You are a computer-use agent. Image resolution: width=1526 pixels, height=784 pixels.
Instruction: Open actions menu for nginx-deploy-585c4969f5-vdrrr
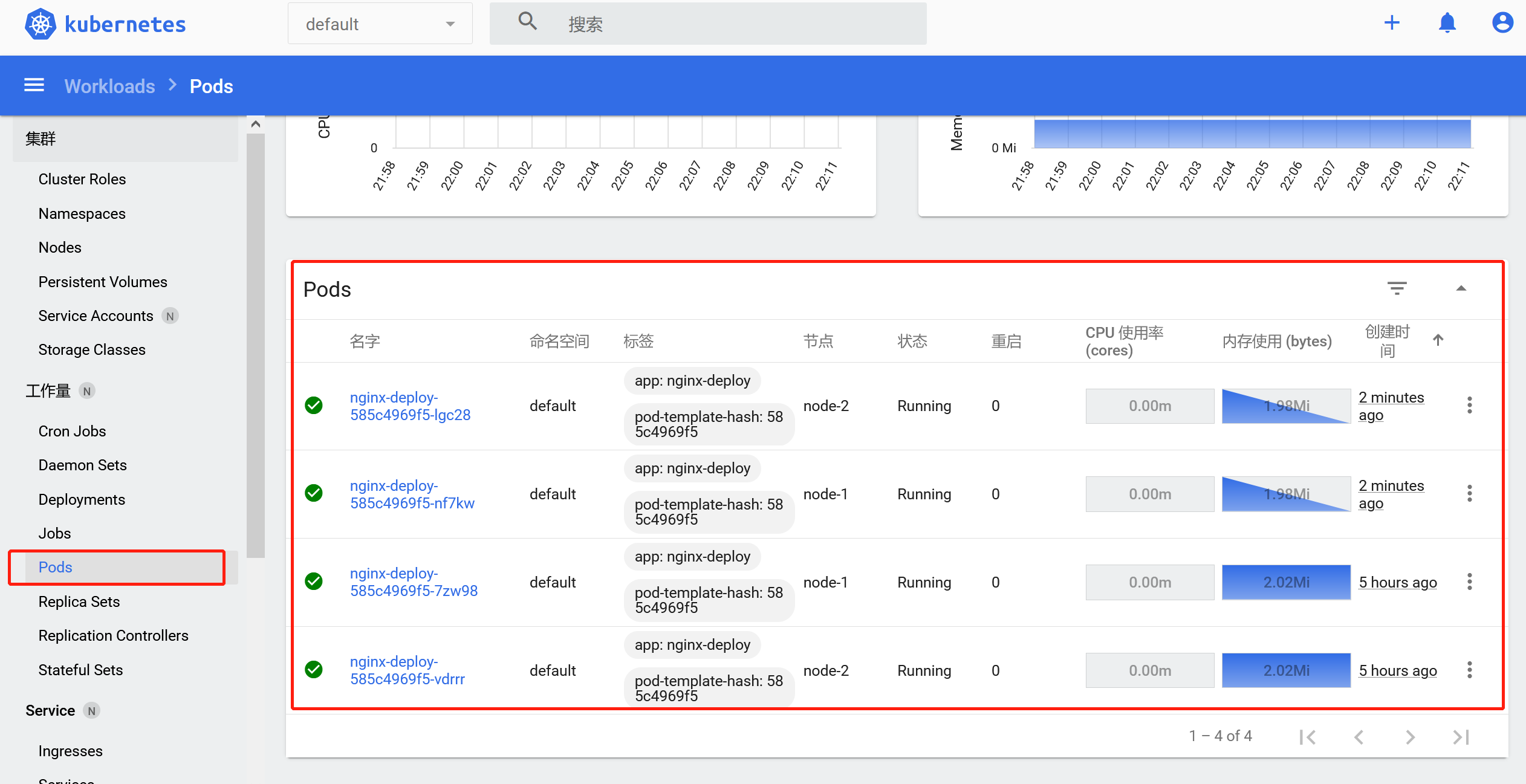point(1469,670)
